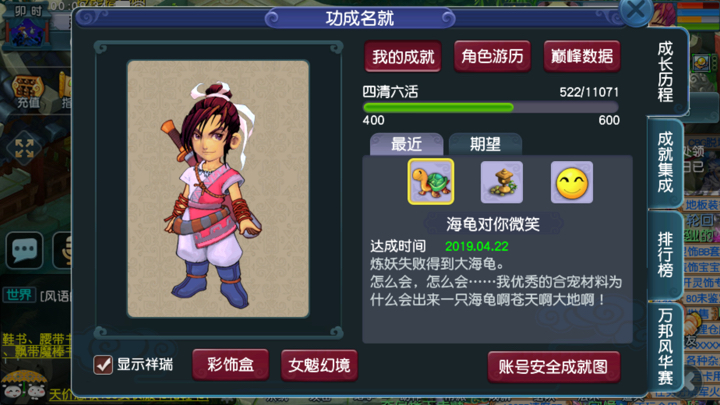Tap the 充值 recharge icon
This screenshot has width=720, height=405.
pos(28,92)
